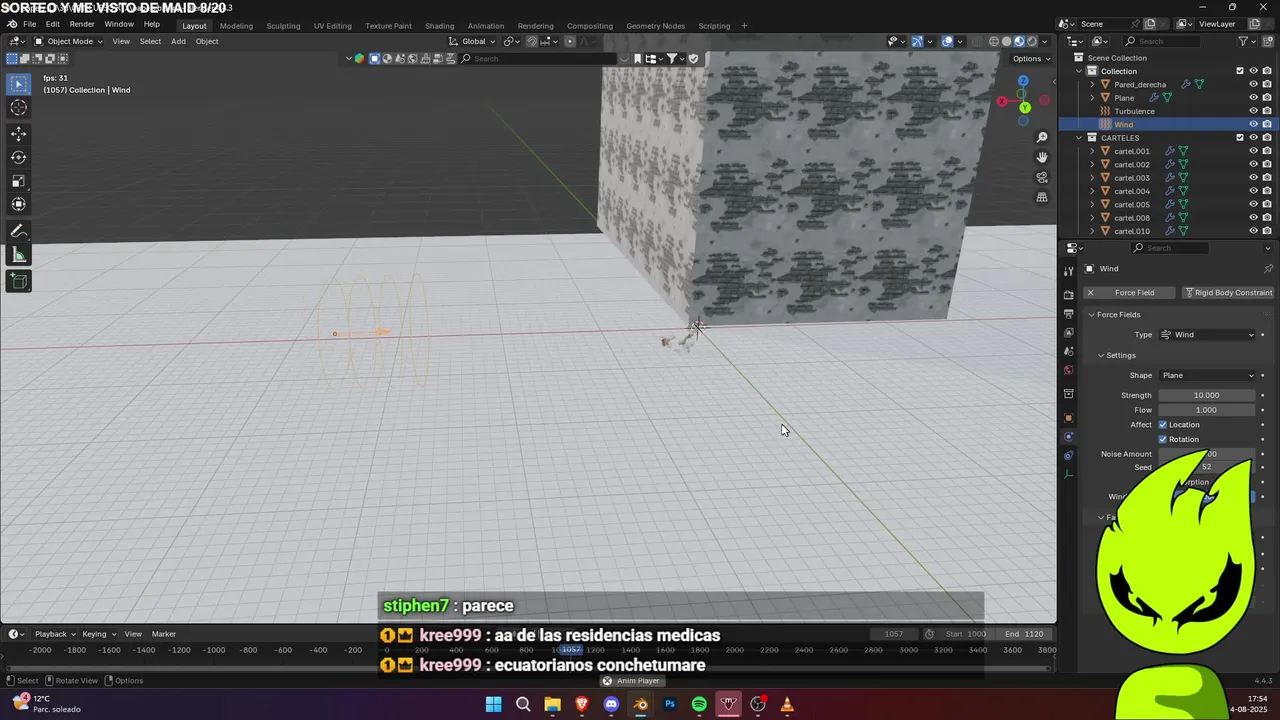Open the Output properties tab icon
This screenshot has height=720, width=1280.
pyautogui.click(x=1069, y=313)
